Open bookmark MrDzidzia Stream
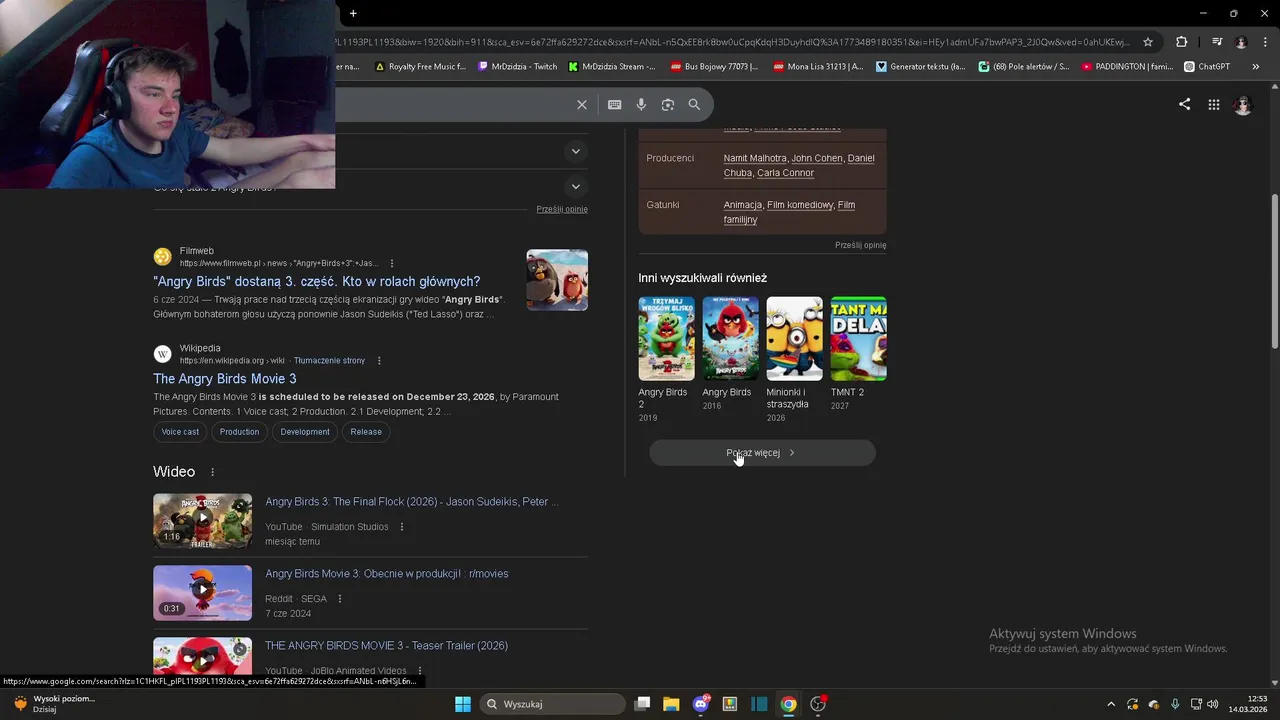Image resolution: width=1280 pixels, height=720 pixels. (x=612, y=67)
